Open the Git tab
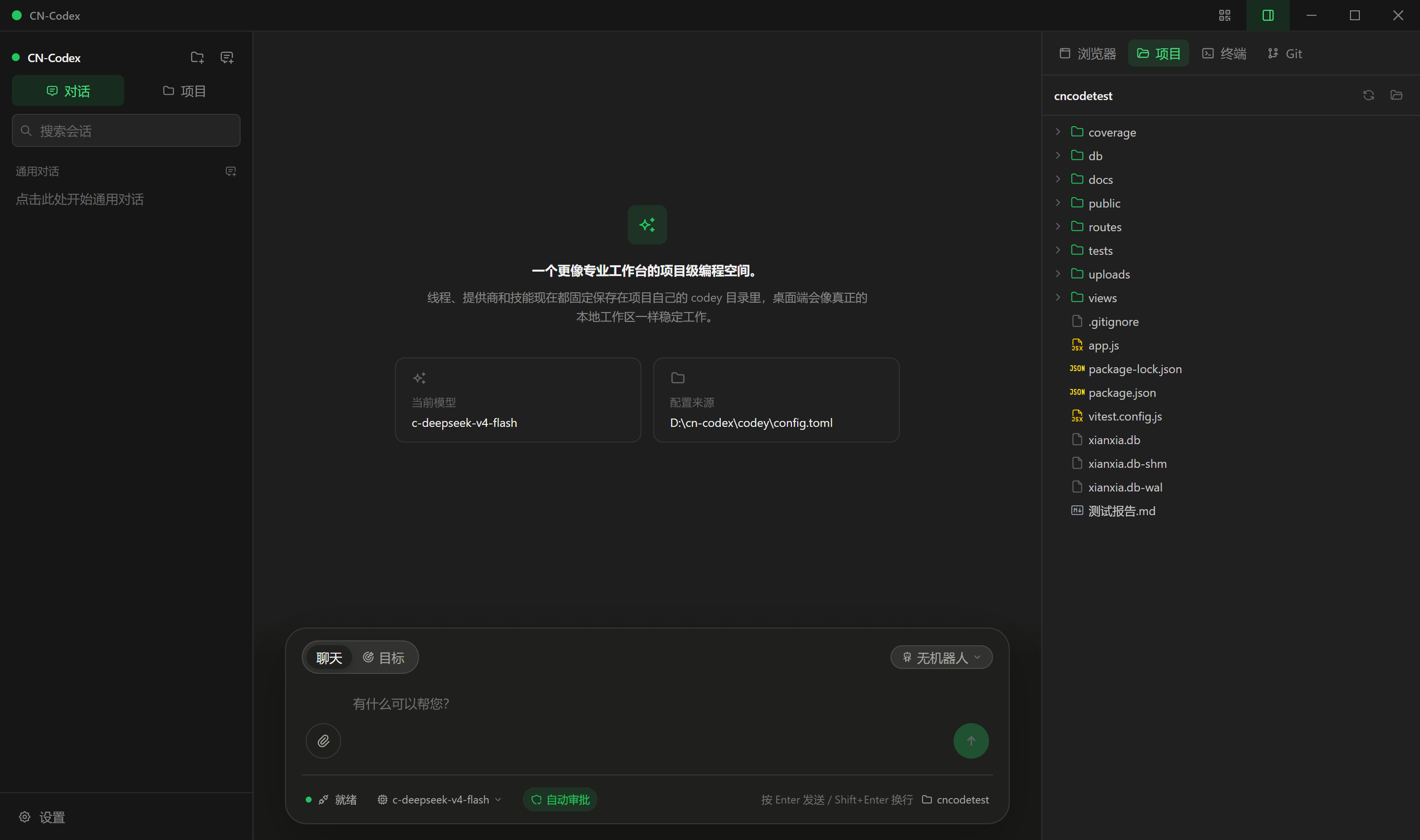This screenshot has height=840, width=1420. pyautogui.click(x=1284, y=53)
